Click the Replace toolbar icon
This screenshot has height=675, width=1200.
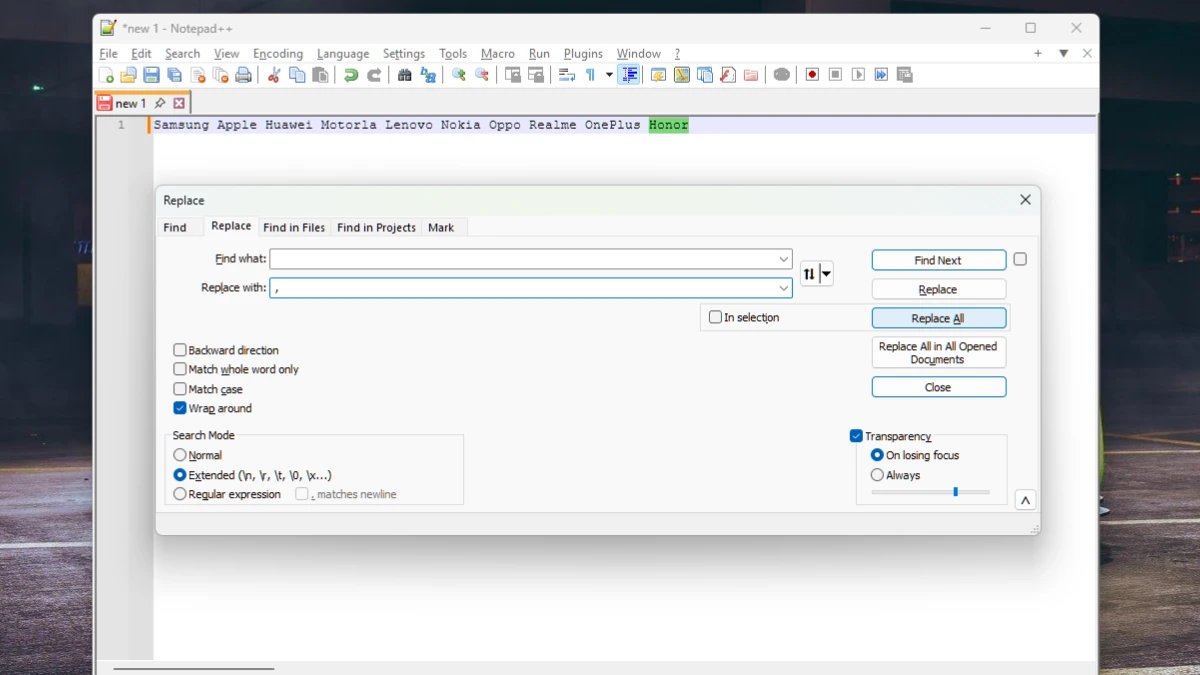[x=428, y=75]
